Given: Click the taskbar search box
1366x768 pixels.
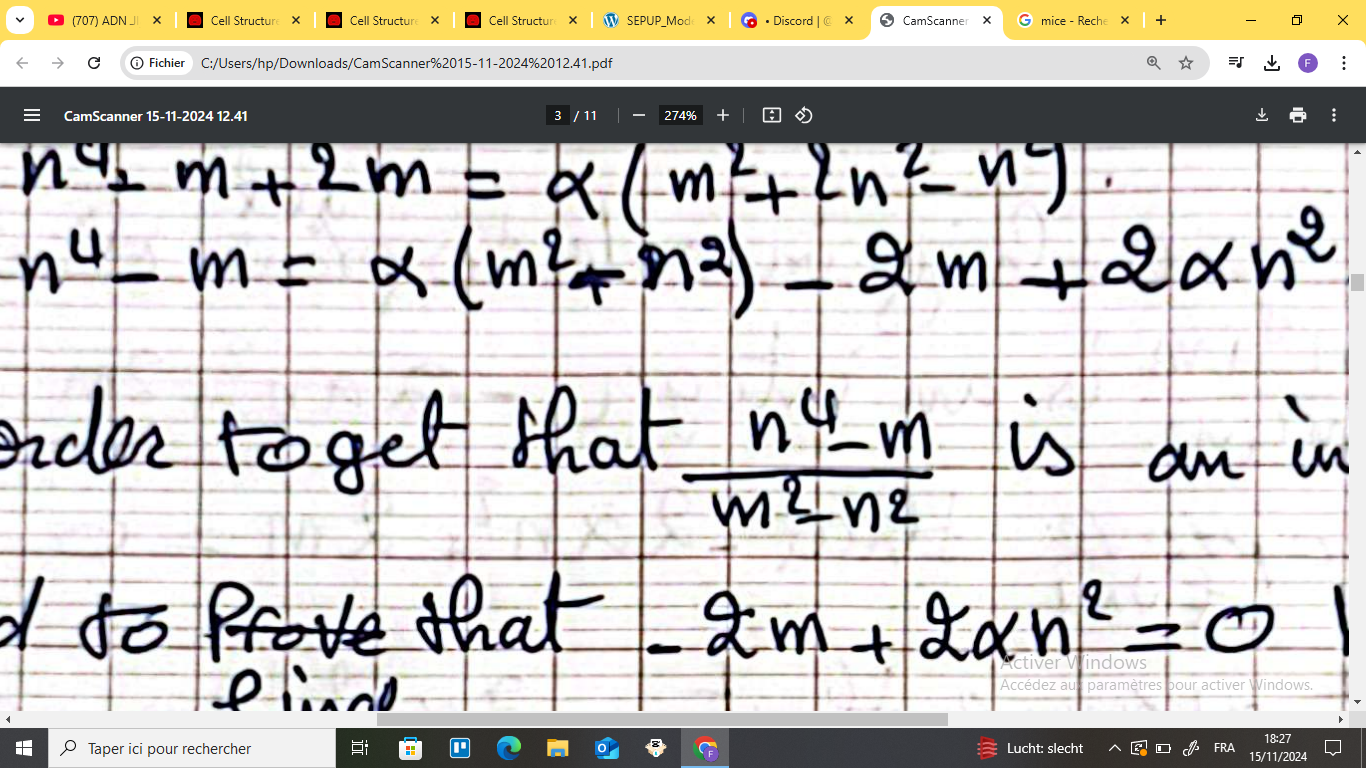Looking at the screenshot, I should tap(192, 748).
